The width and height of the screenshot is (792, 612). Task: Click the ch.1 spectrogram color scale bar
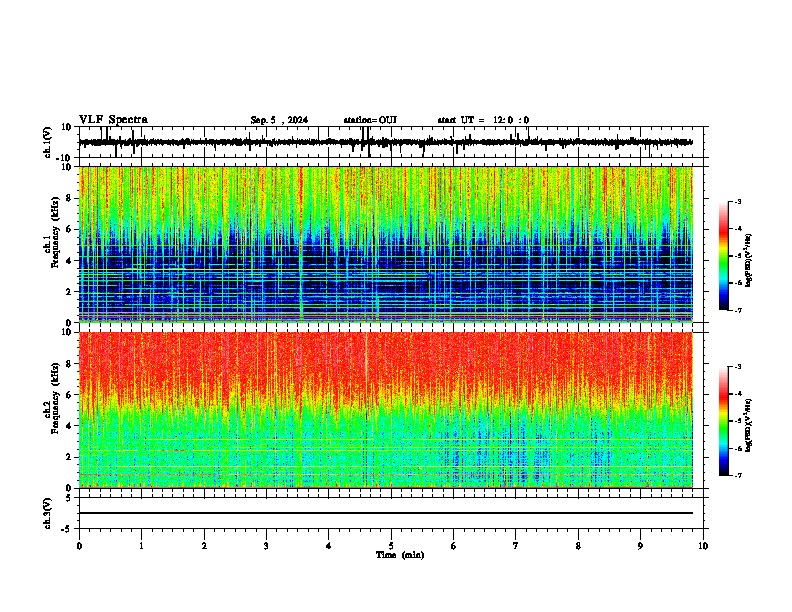point(723,256)
